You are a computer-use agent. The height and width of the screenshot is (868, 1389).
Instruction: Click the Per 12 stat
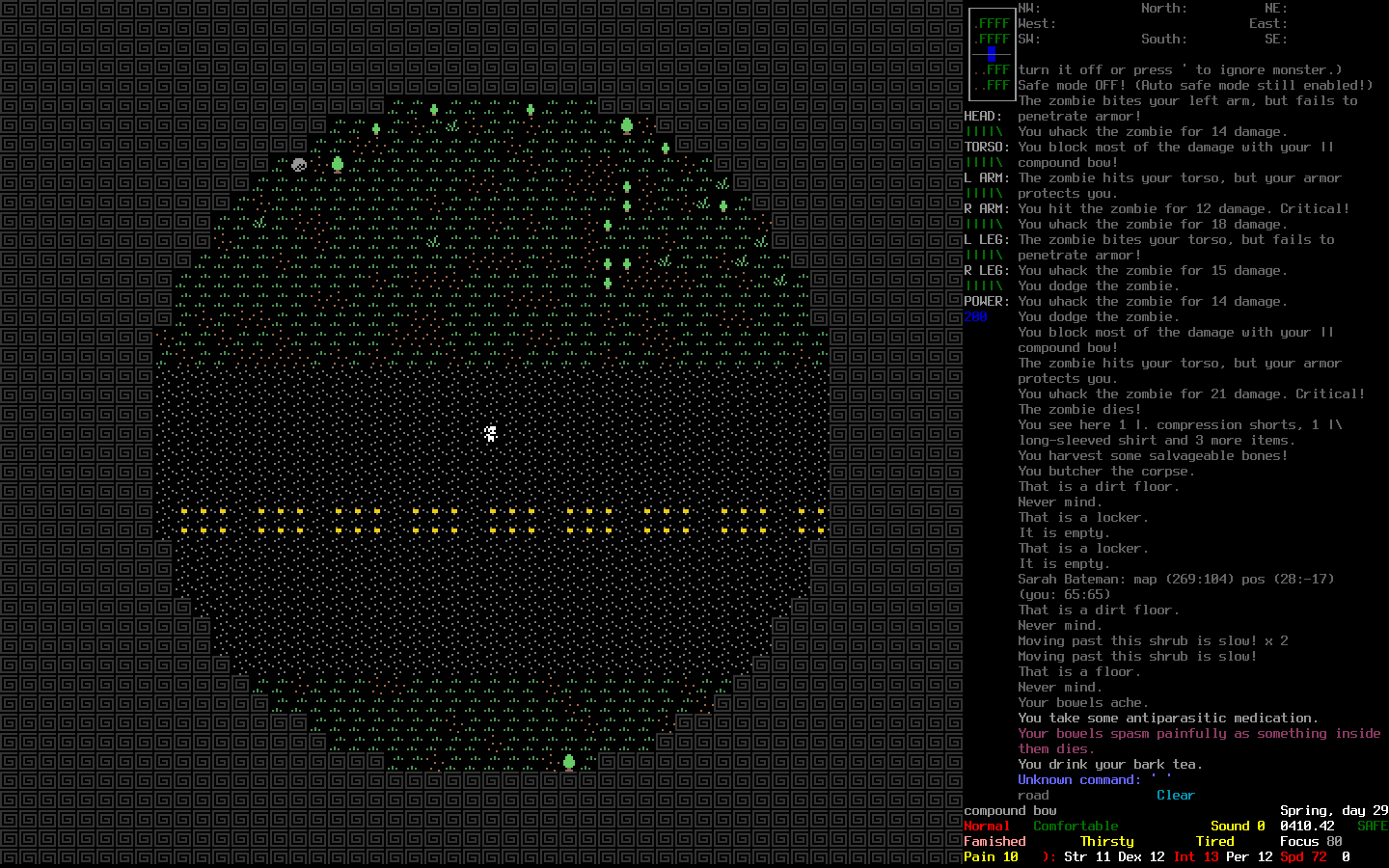coord(1250,856)
